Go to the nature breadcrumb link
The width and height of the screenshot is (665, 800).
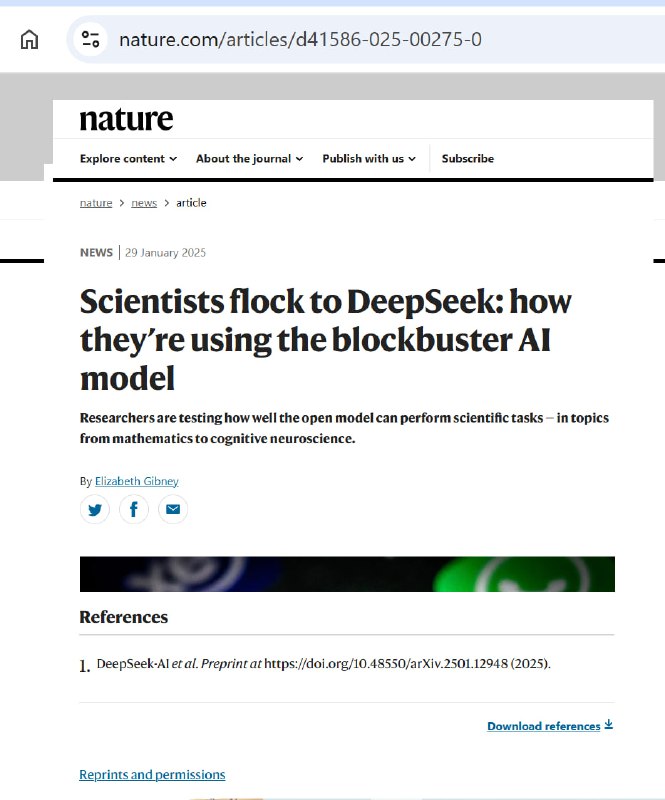[96, 203]
